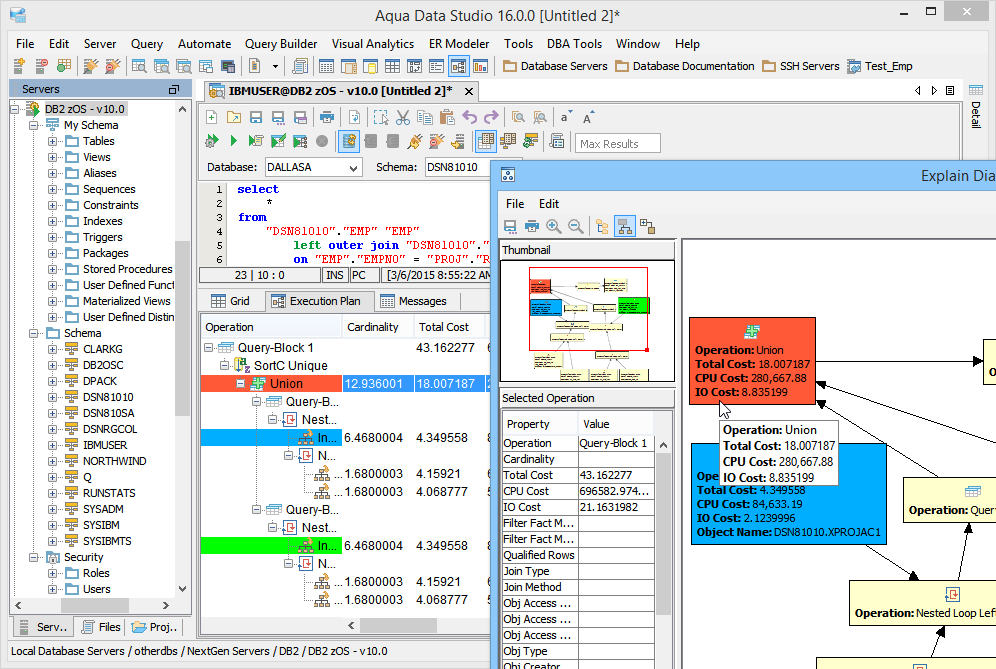Toggle the auto-commit database icon
The height and width of the screenshot is (669, 996).
tap(349, 141)
